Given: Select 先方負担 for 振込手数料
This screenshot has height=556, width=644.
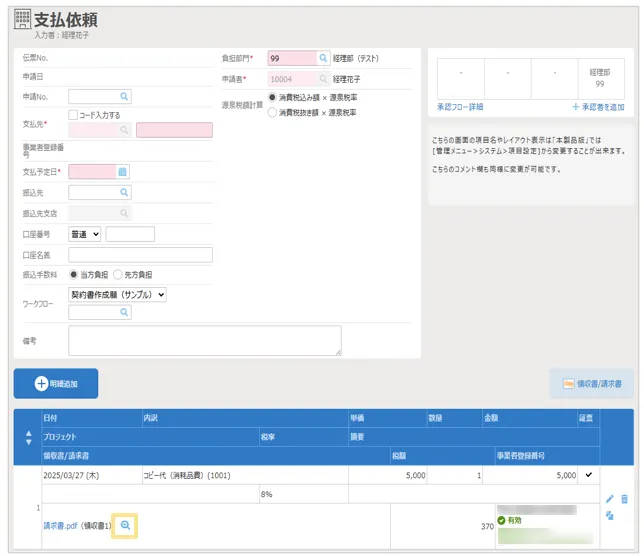Looking at the screenshot, I should [x=118, y=274].
